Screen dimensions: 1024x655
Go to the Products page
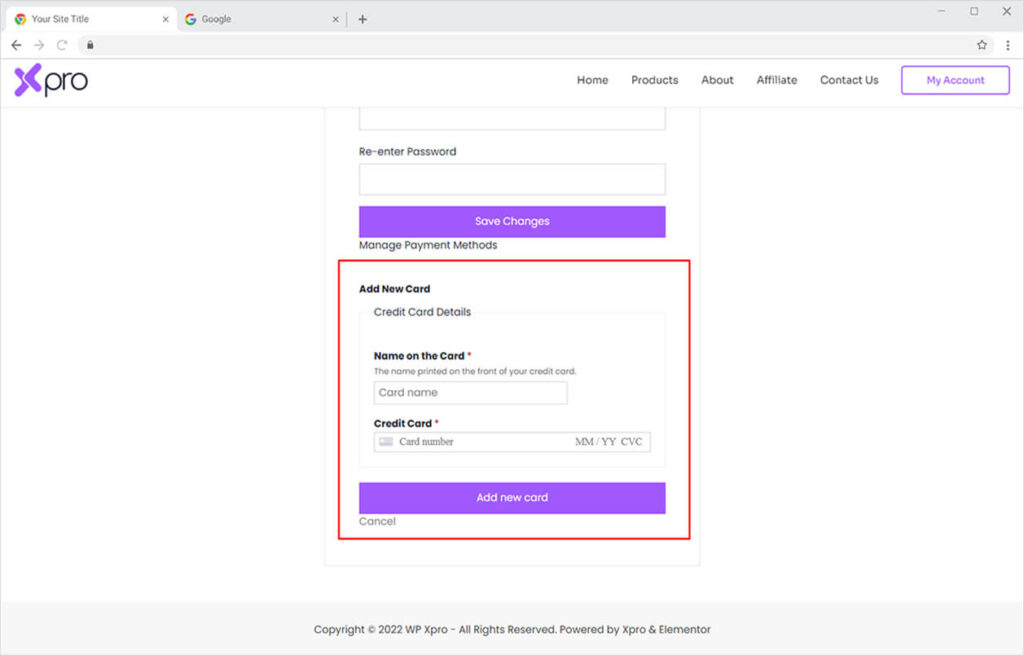tap(654, 80)
